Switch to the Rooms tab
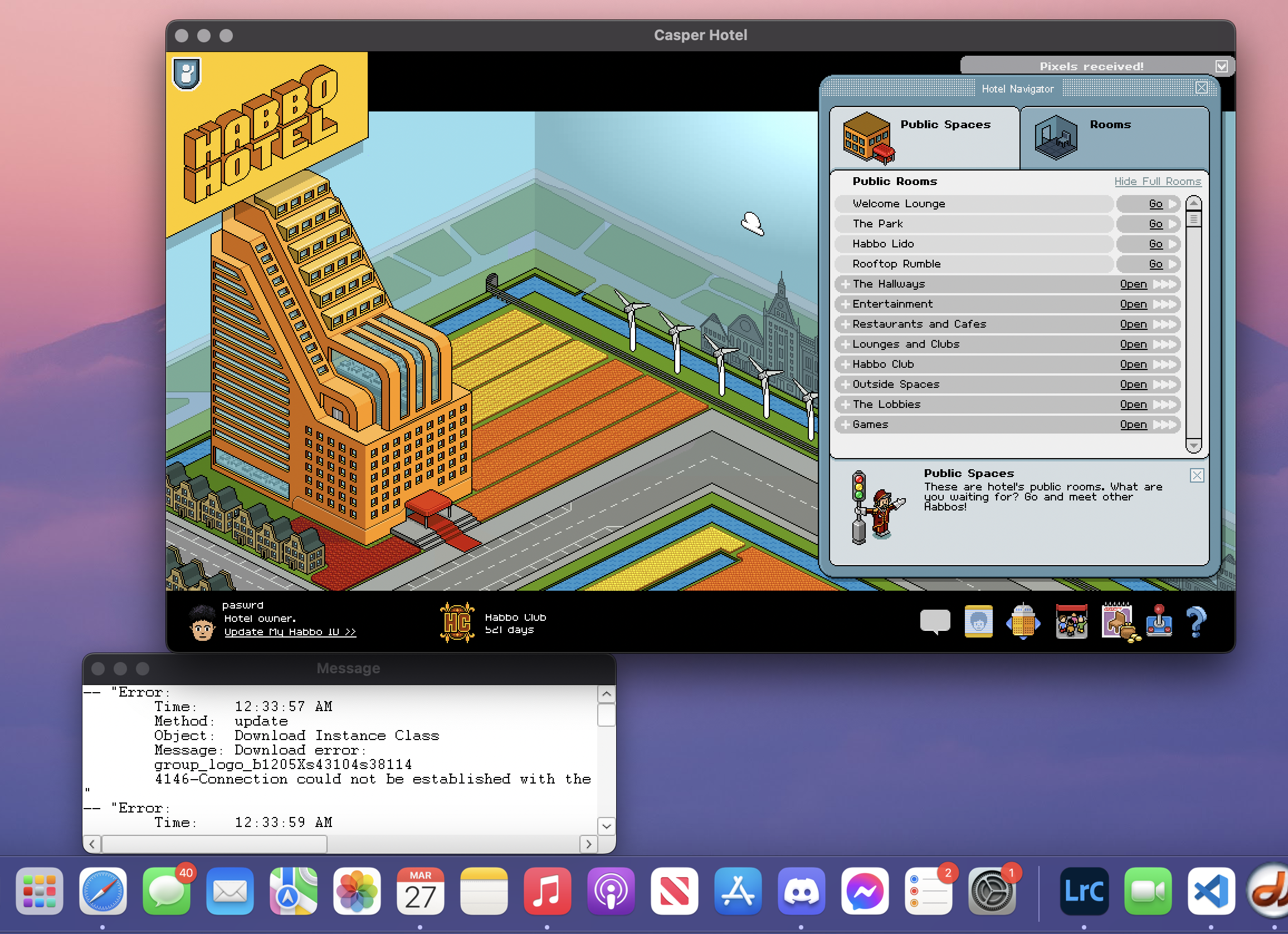This screenshot has height=934, width=1288. click(1114, 137)
